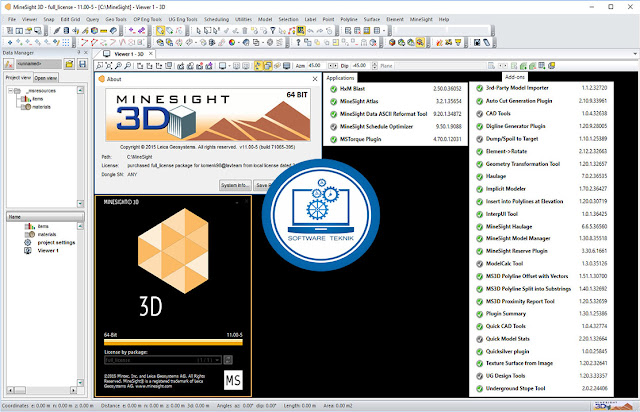Viewport: 640px width, 412px height.
Task: Click the colored cube model view icon
Action: tap(392, 42)
